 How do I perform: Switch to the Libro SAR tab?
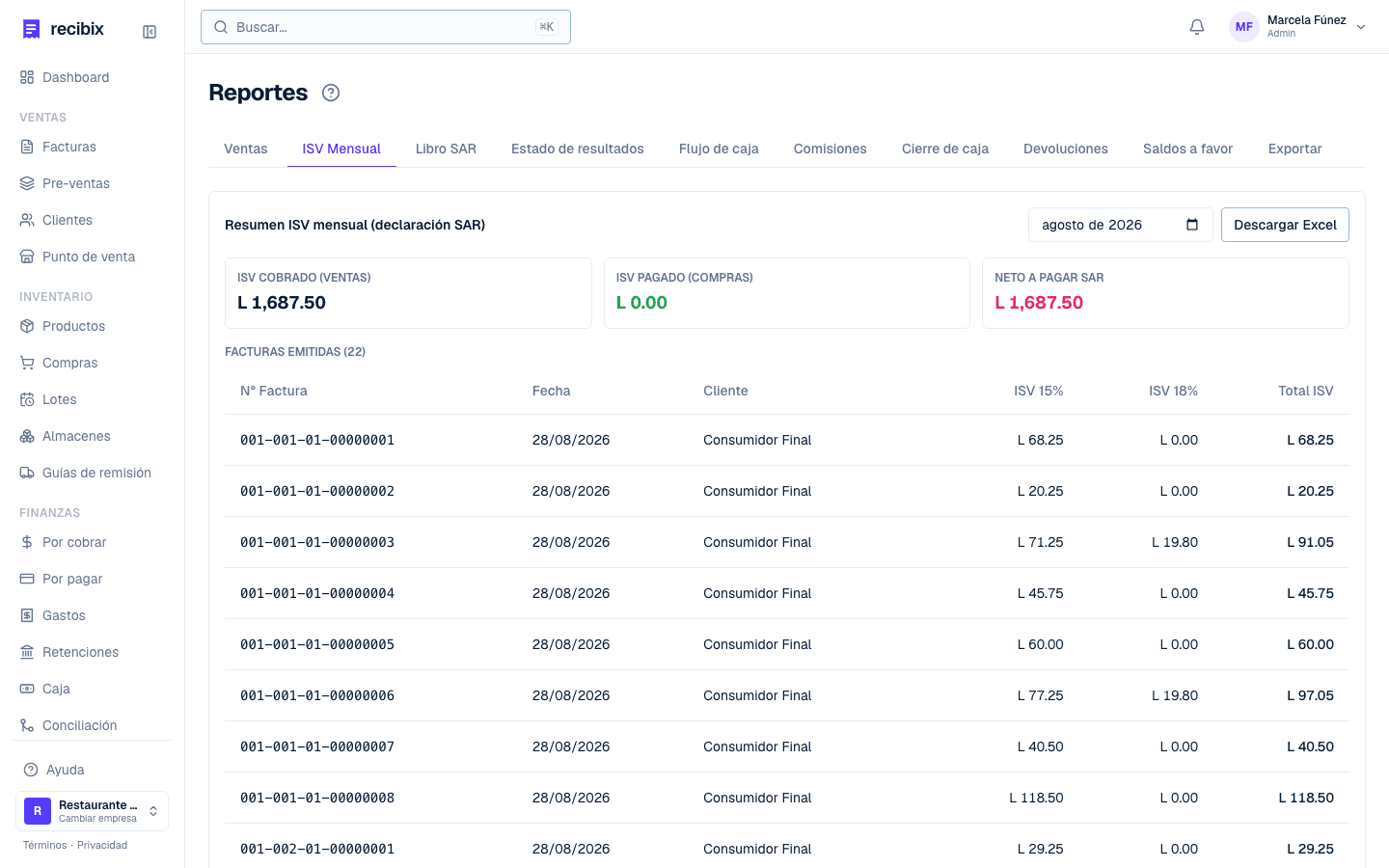click(x=446, y=149)
